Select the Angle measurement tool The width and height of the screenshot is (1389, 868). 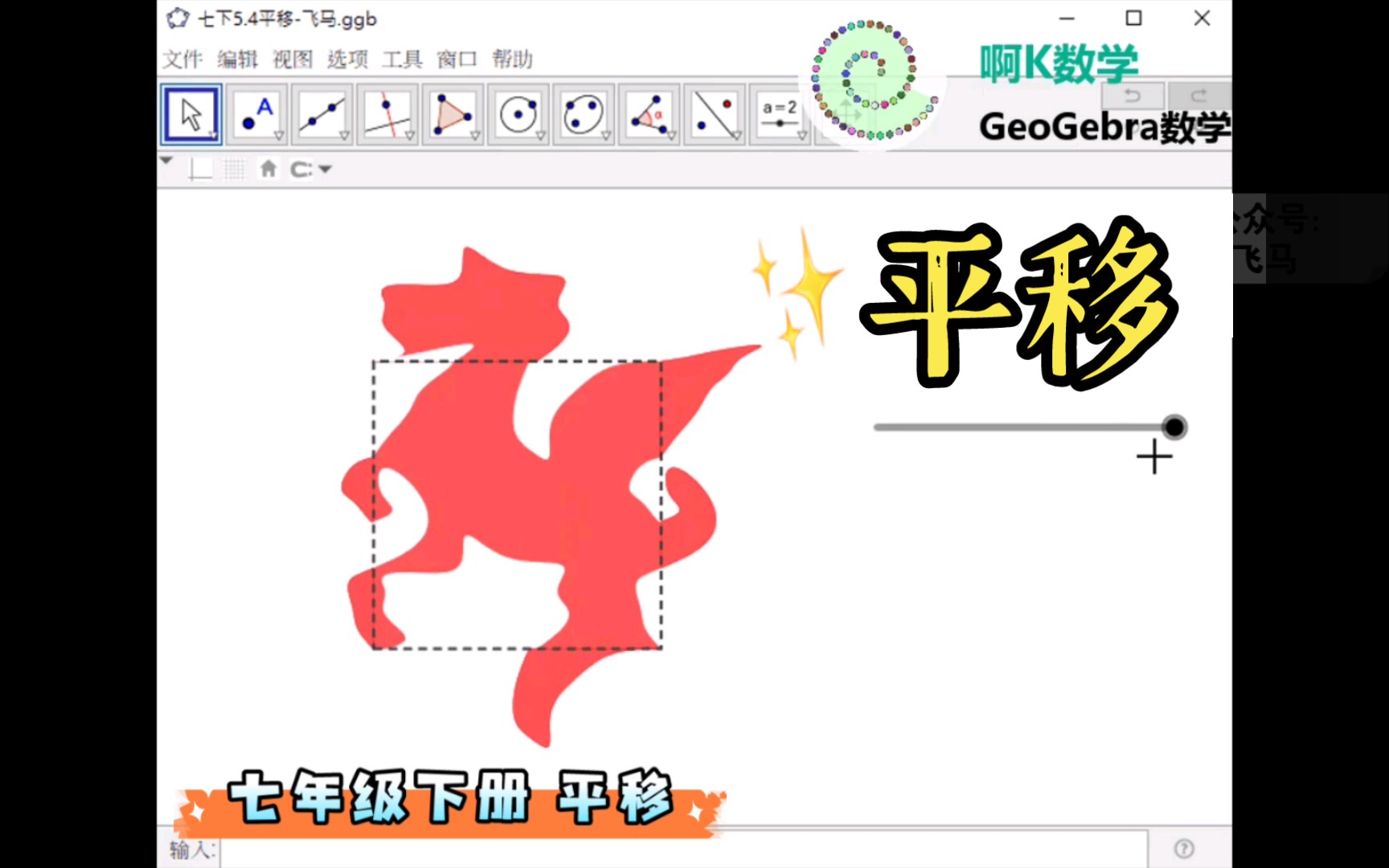coord(649,114)
